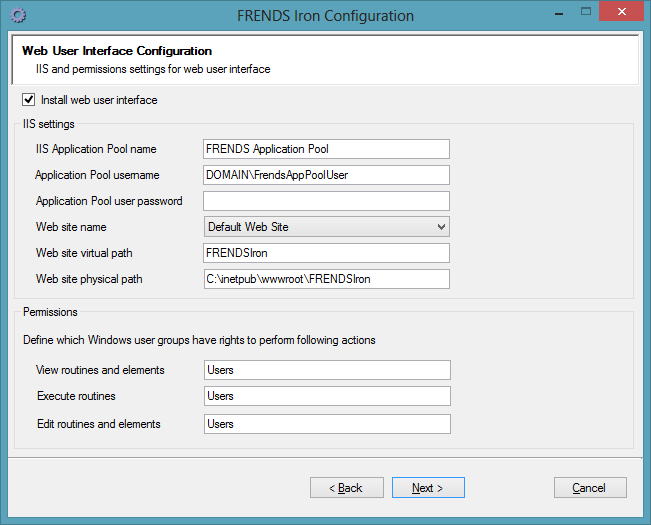
Task: Close the FRENDS Iron Configuration dialog
Action: 622,11
